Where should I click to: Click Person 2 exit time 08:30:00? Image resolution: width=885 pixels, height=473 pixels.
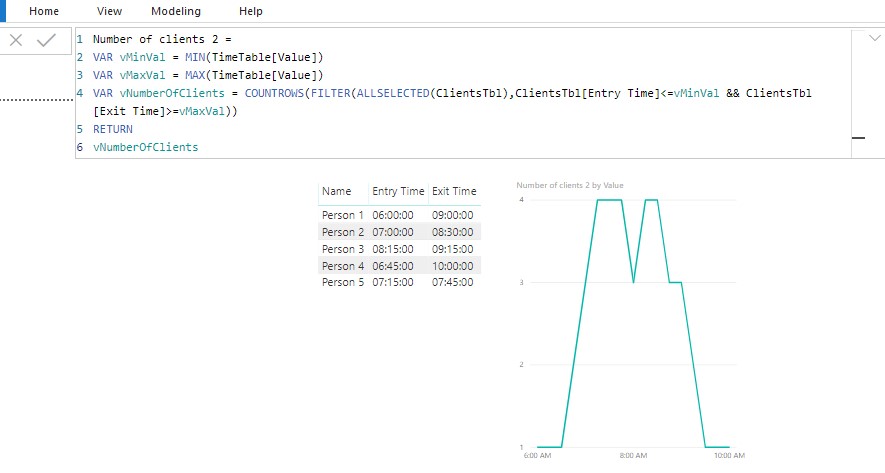click(453, 232)
